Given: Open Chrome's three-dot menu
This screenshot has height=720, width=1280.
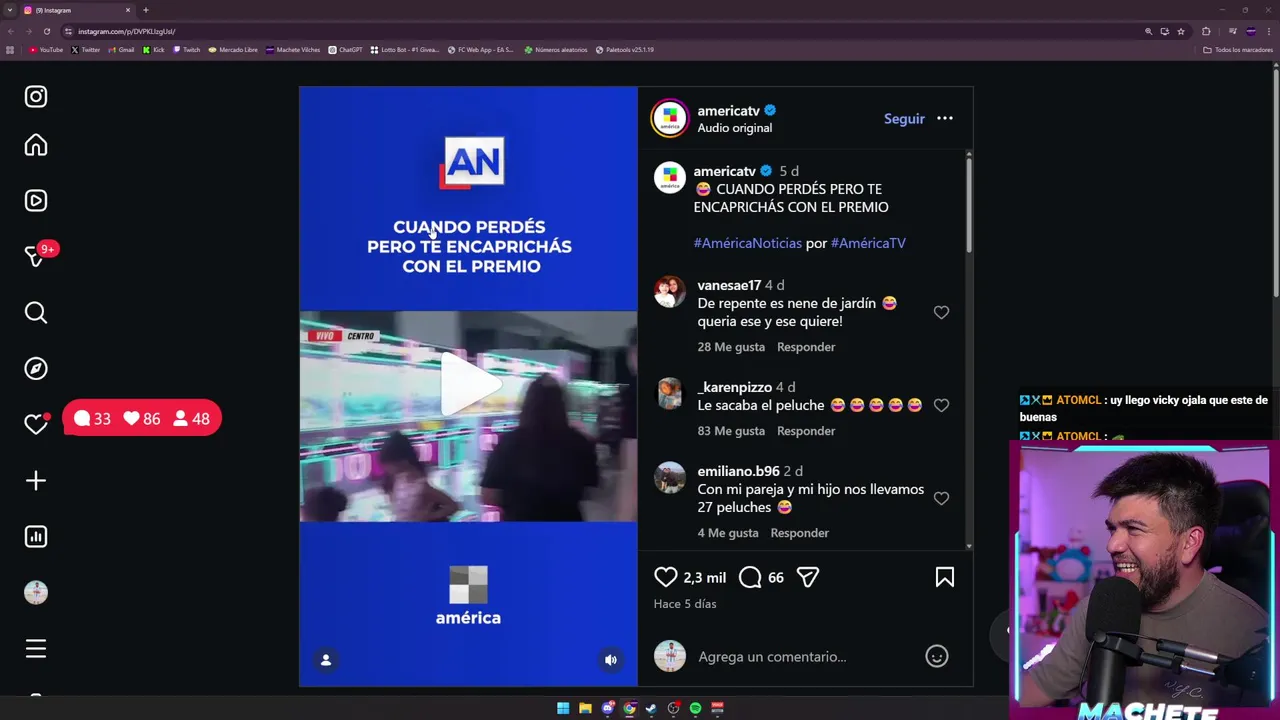Looking at the screenshot, I should click(1268, 31).
